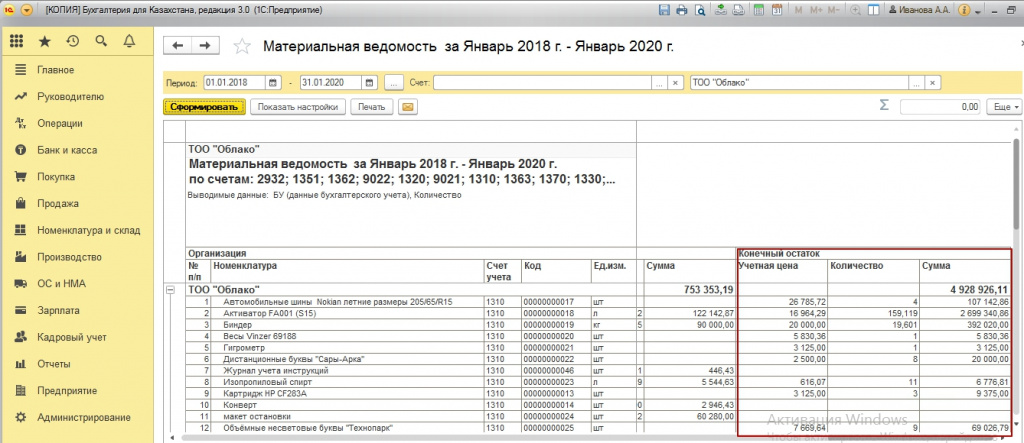Click the Счет account input field
This screenshot has width=1024, height=443.
pos(542,83)
